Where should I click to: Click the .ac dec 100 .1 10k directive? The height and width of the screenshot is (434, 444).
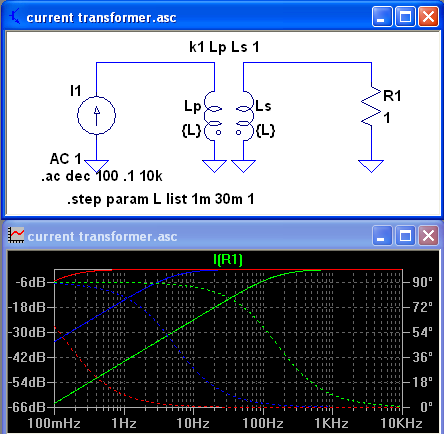(102, 176)
